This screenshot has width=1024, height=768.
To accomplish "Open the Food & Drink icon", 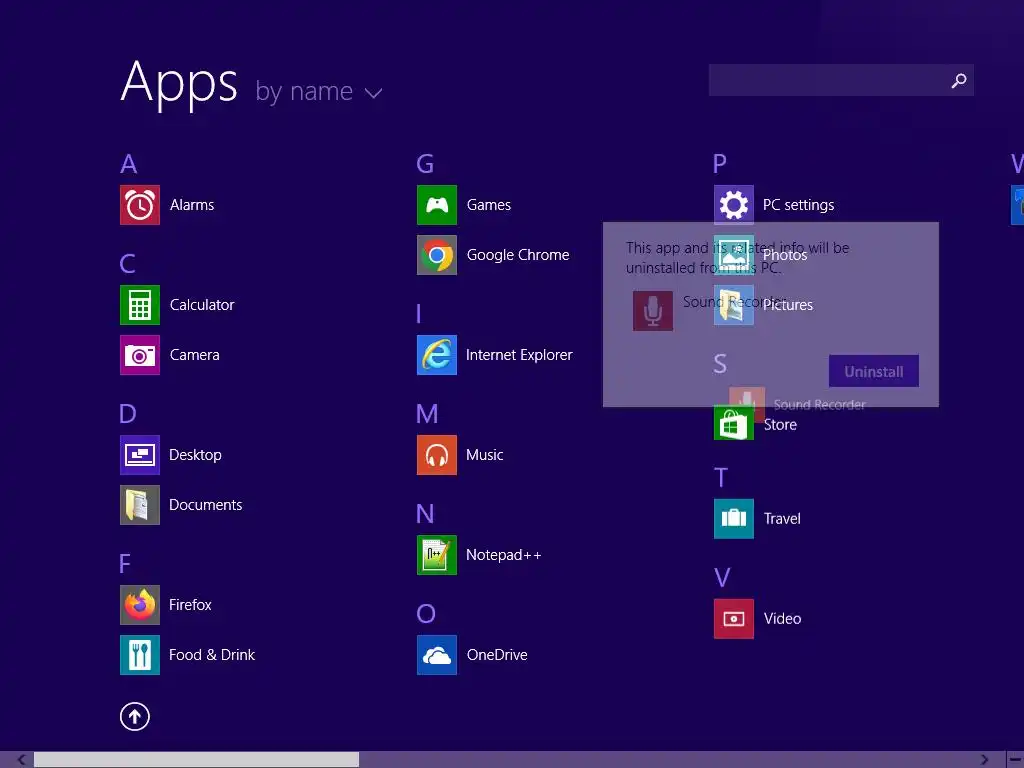I will pyautogui.click(x=140, y=654).
